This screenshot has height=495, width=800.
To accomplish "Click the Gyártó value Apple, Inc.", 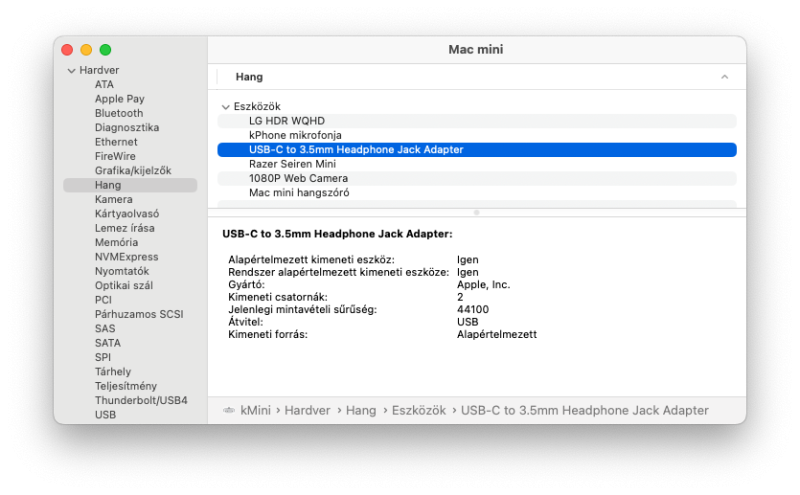I will pos(483,285).
